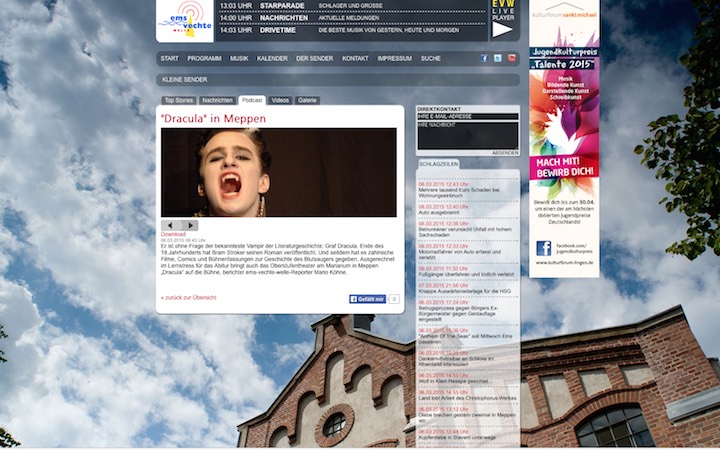The image size is (720, 450).
Task: Click the KLEINE SENDER bar
Action: point(338,80)
